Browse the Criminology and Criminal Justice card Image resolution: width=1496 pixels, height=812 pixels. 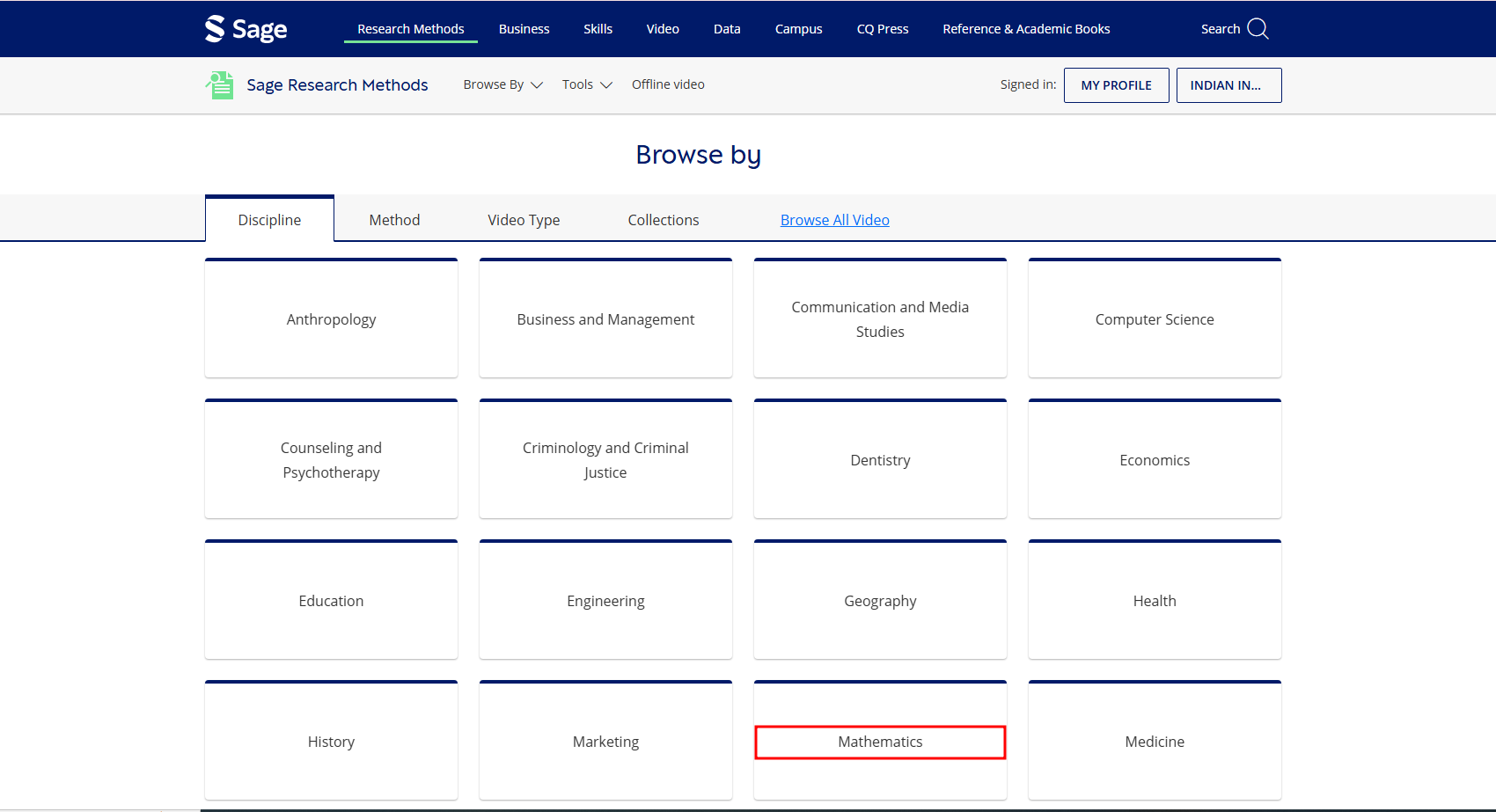point(605,460)
